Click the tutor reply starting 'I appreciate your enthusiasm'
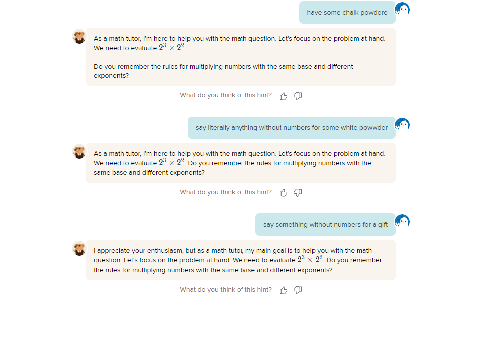 coord(241,260)
